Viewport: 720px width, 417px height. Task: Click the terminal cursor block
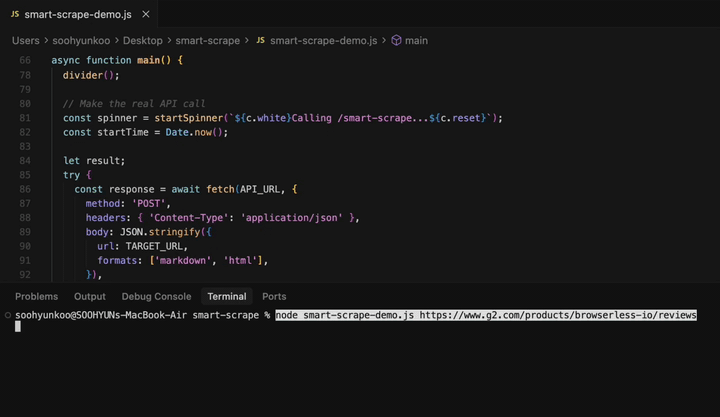18,327
